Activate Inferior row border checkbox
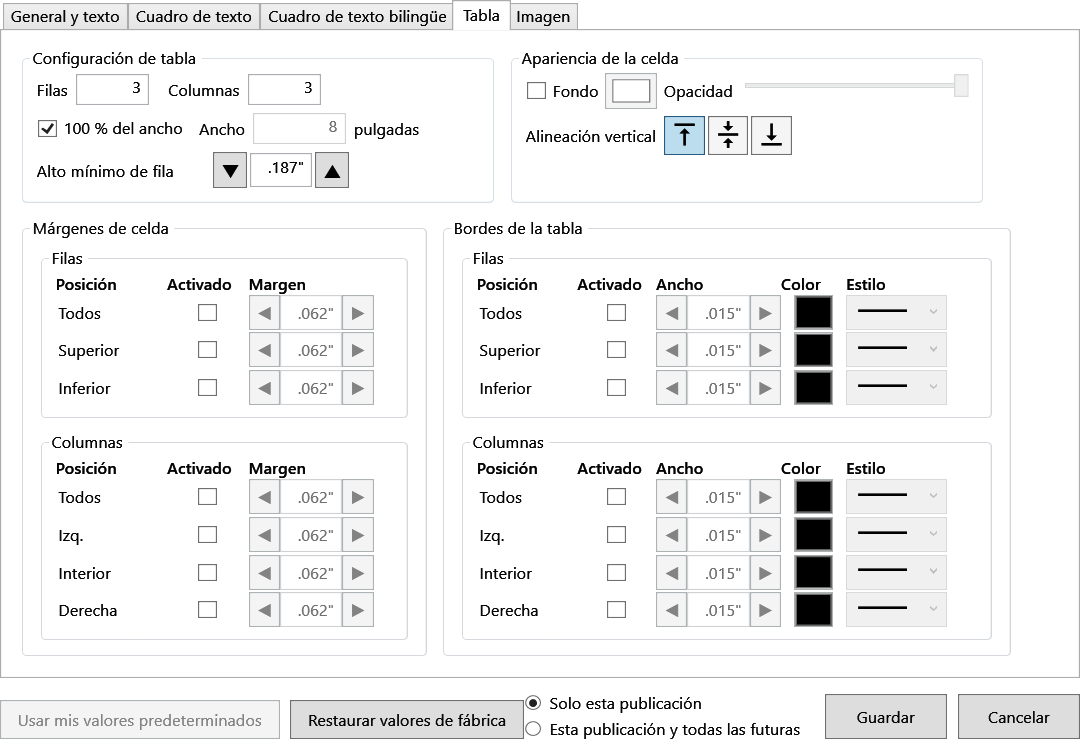This screenshot has height=740, width=1080. point(616,387)
